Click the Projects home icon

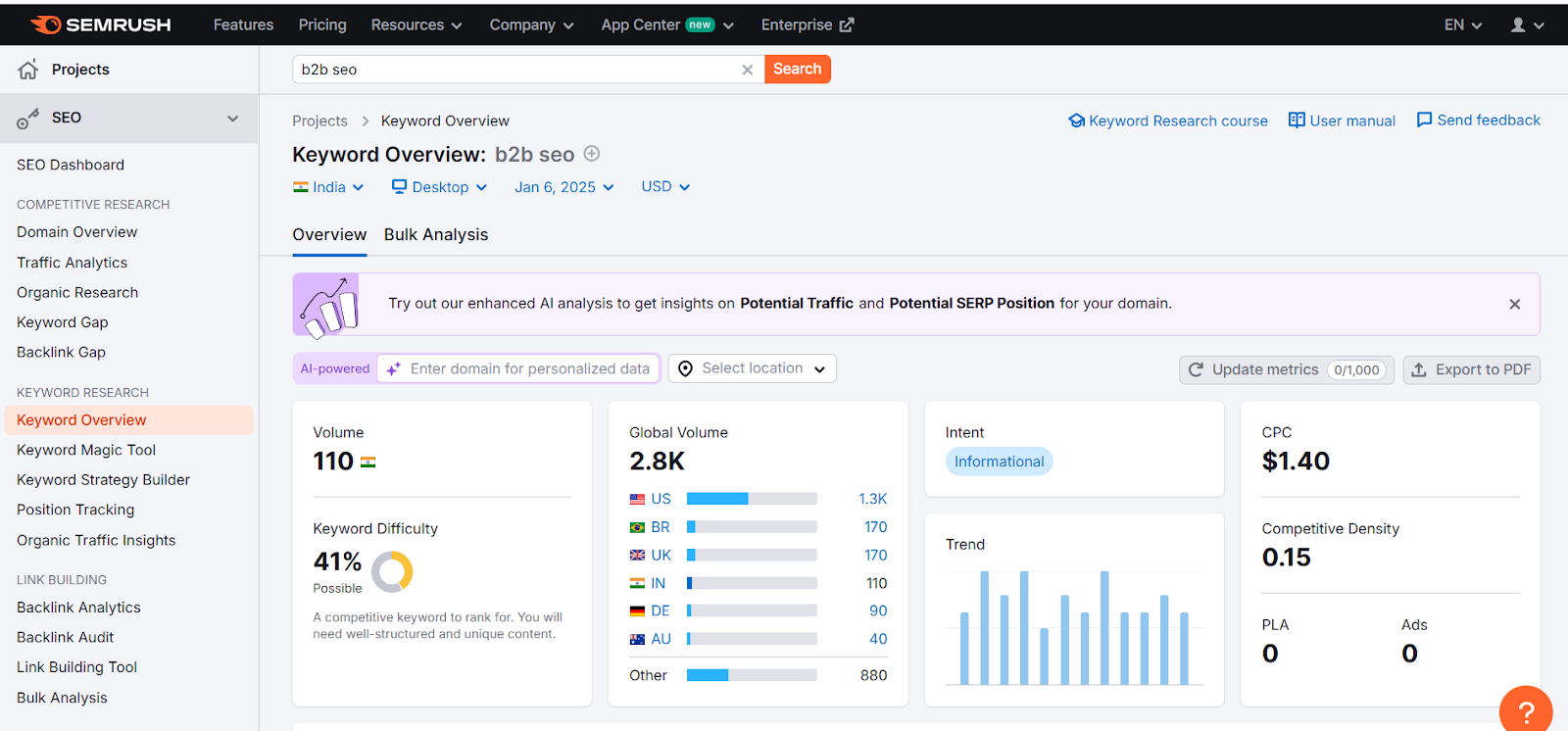[28, 70]
